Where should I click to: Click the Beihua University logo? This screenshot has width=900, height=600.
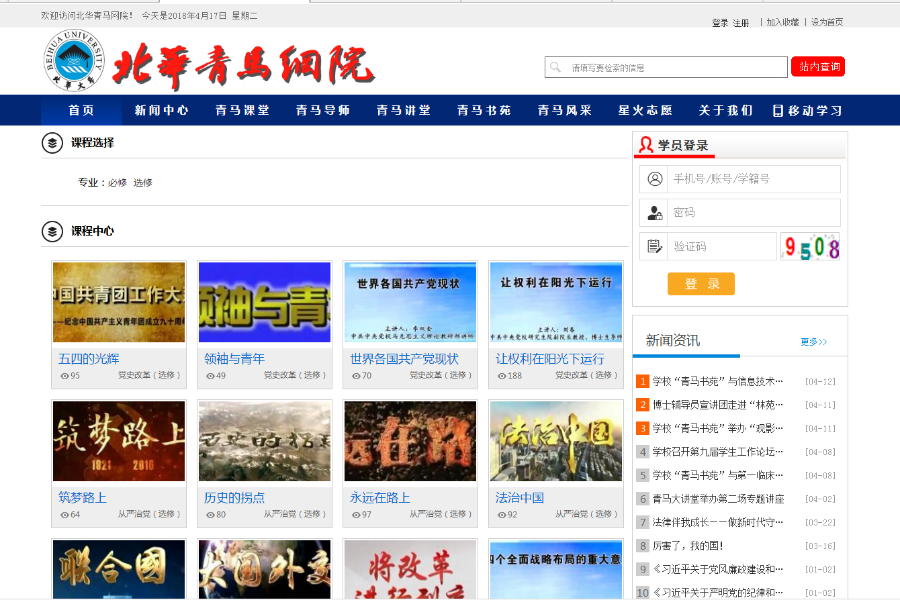[74, 60]
